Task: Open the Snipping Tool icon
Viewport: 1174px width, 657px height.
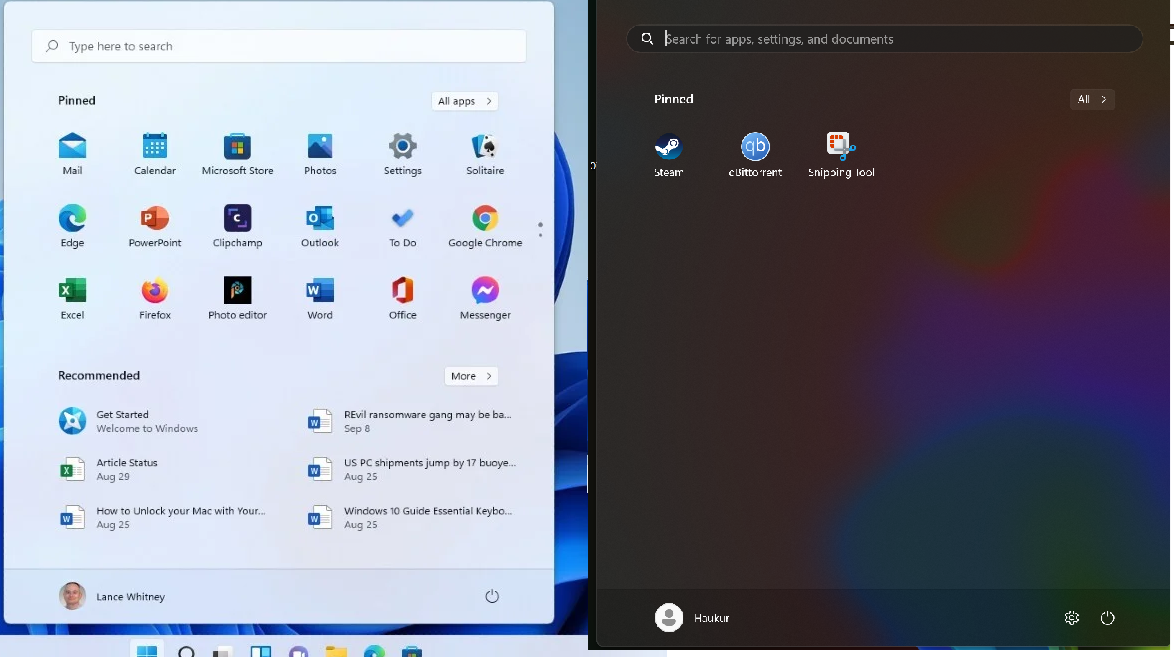Action: [841, 148]
